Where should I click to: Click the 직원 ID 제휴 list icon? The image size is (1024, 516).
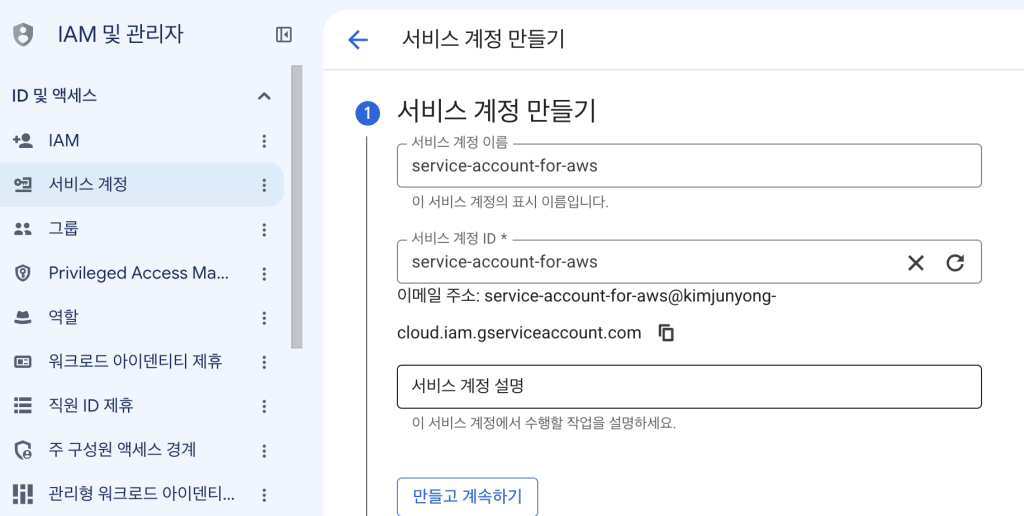point(23,406)
